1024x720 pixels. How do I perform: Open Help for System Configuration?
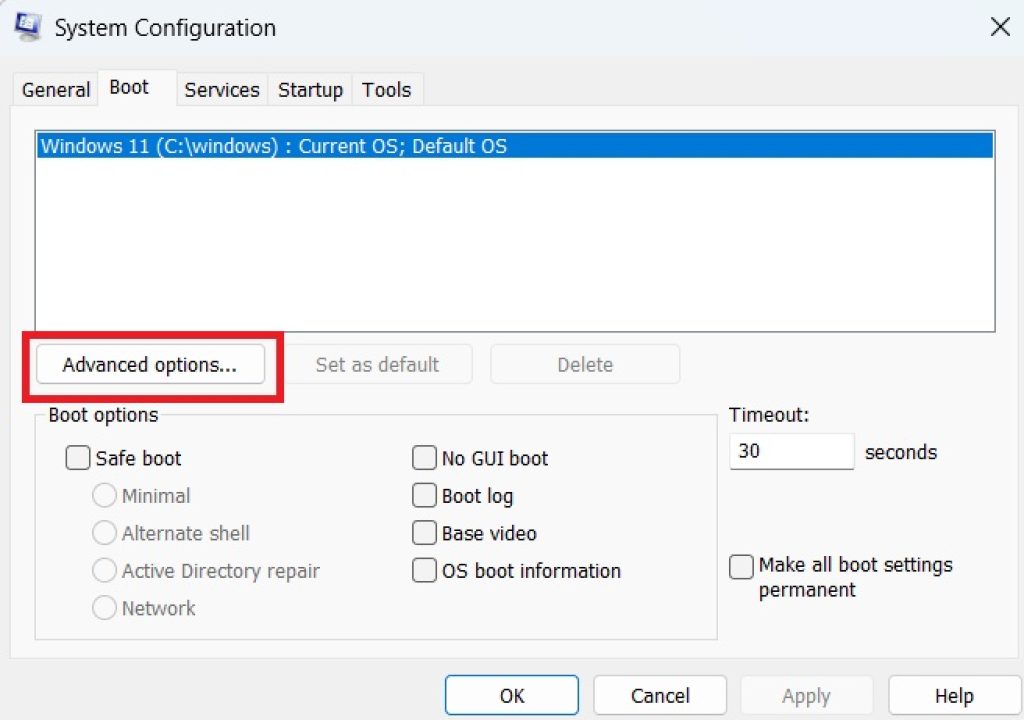[x=954, y=695]
